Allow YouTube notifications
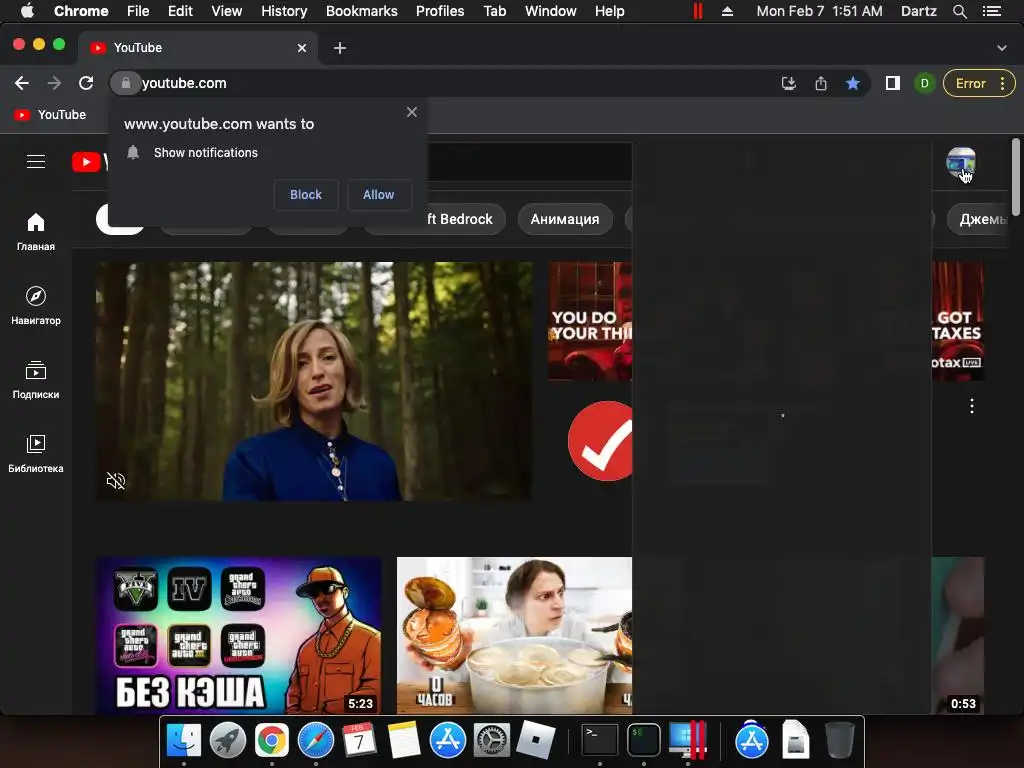Image resolution: width=1024 pixels, height=768 pixels. tap(379, 195)
